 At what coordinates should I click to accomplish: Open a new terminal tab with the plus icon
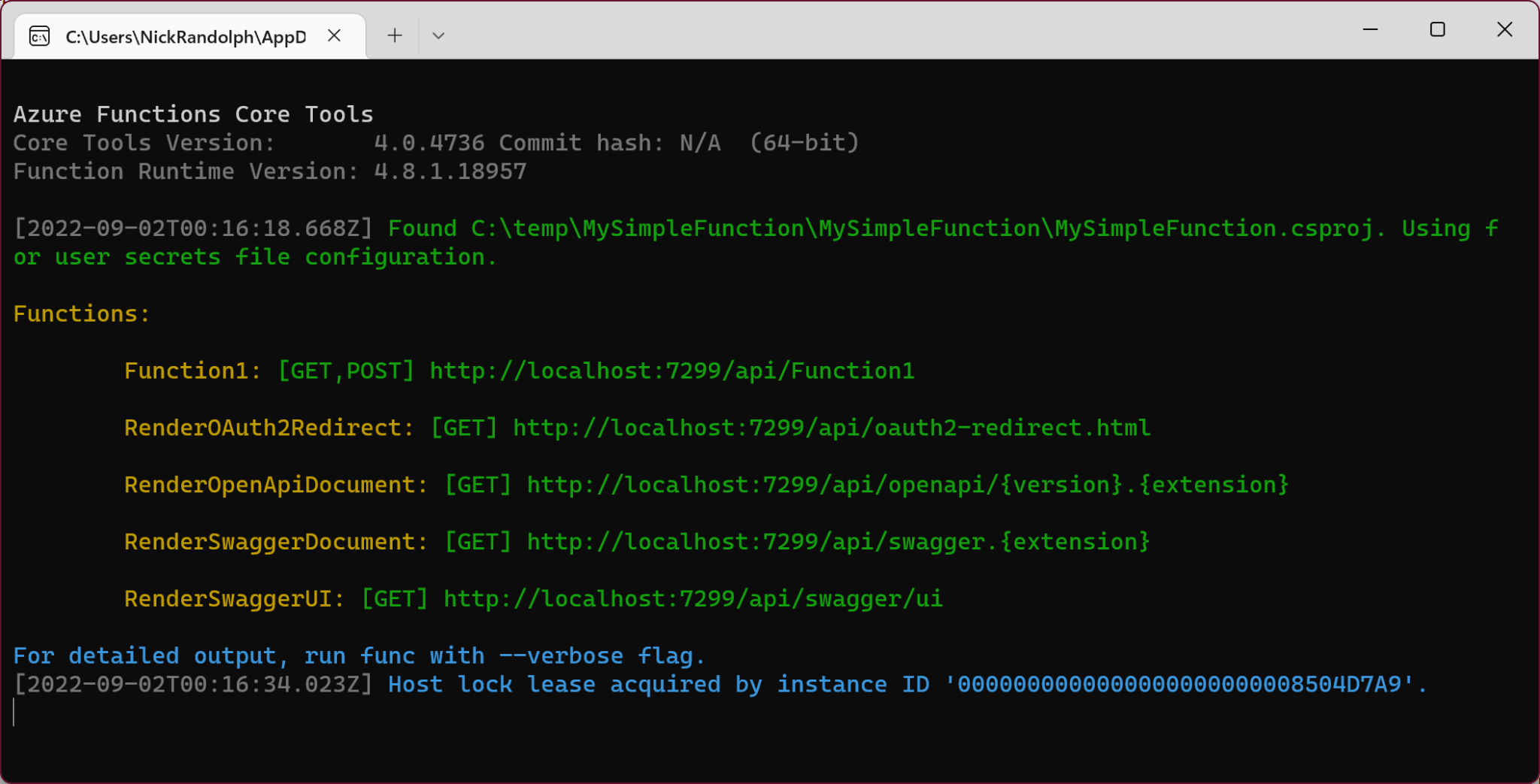tap(393, 35)
